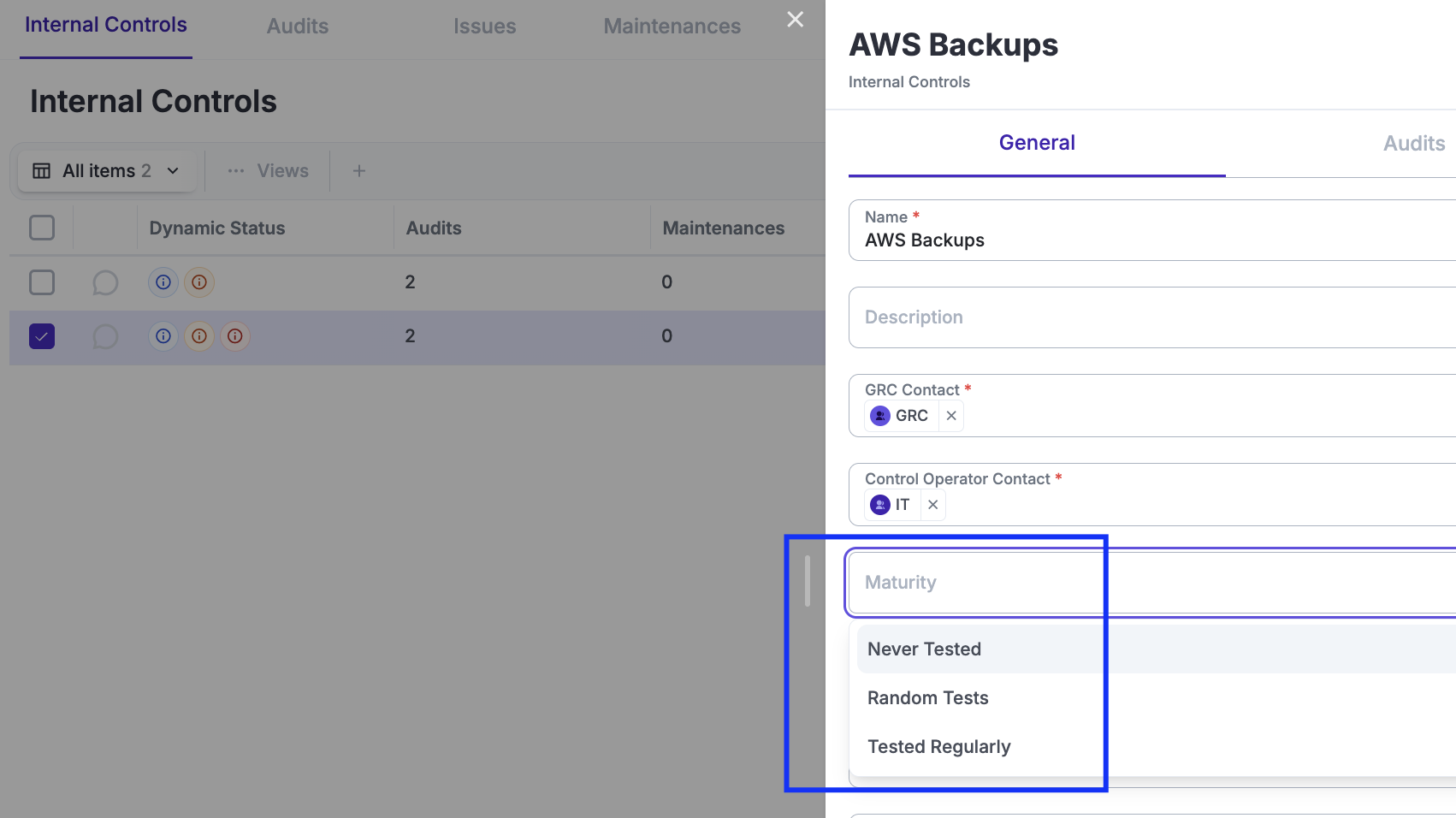Remove GRC from GRC Contact field
1456x818 pixels.
(951, 416)
